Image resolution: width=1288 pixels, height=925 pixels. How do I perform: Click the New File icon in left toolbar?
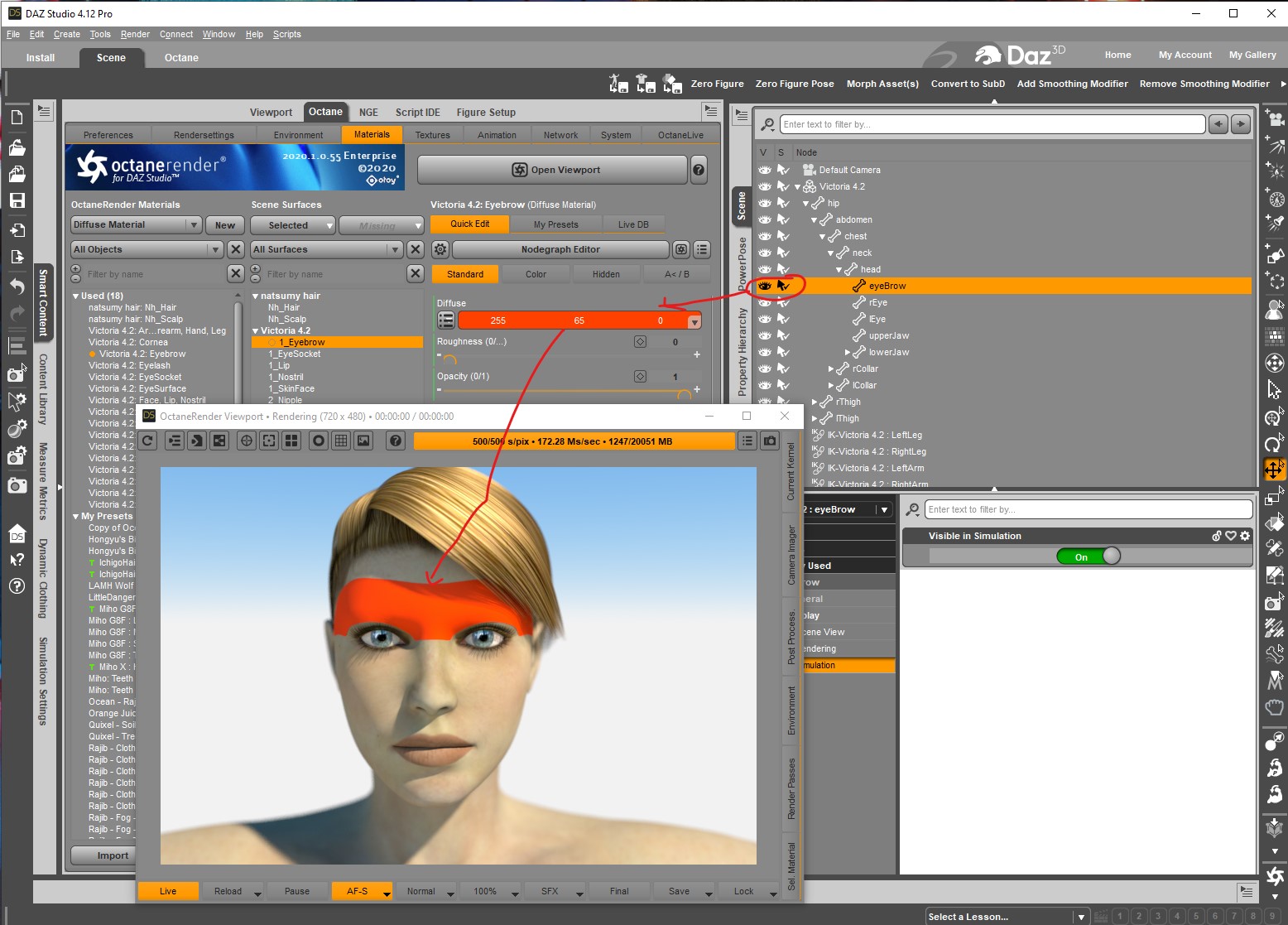click(17, 118)
